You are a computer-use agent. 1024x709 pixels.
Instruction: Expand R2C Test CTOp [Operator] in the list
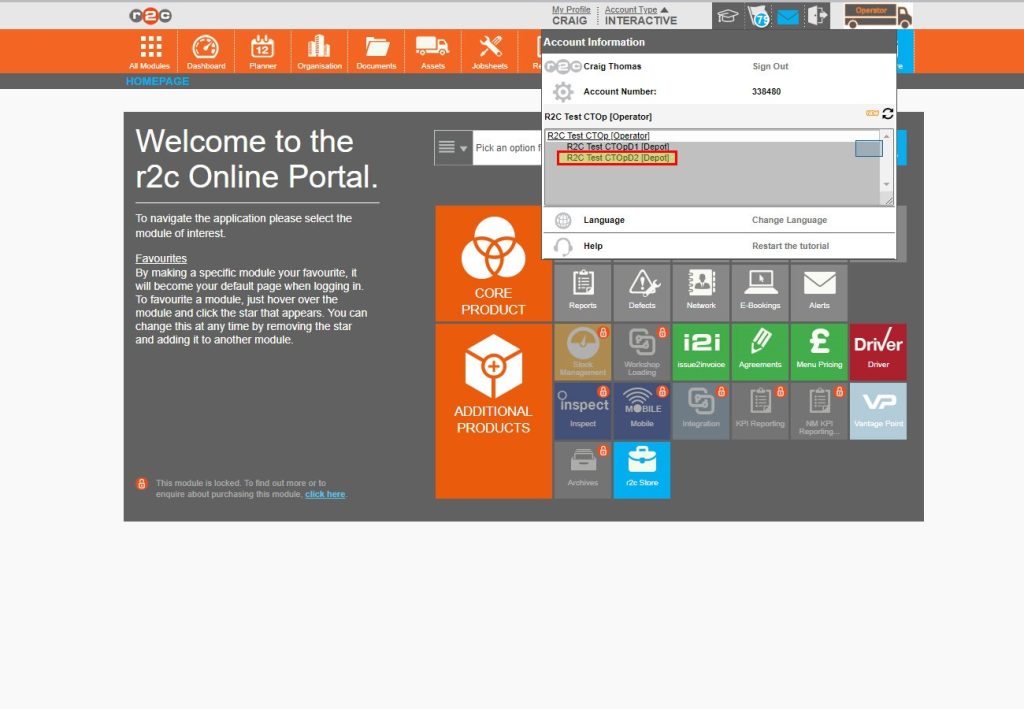click(596, 135)
